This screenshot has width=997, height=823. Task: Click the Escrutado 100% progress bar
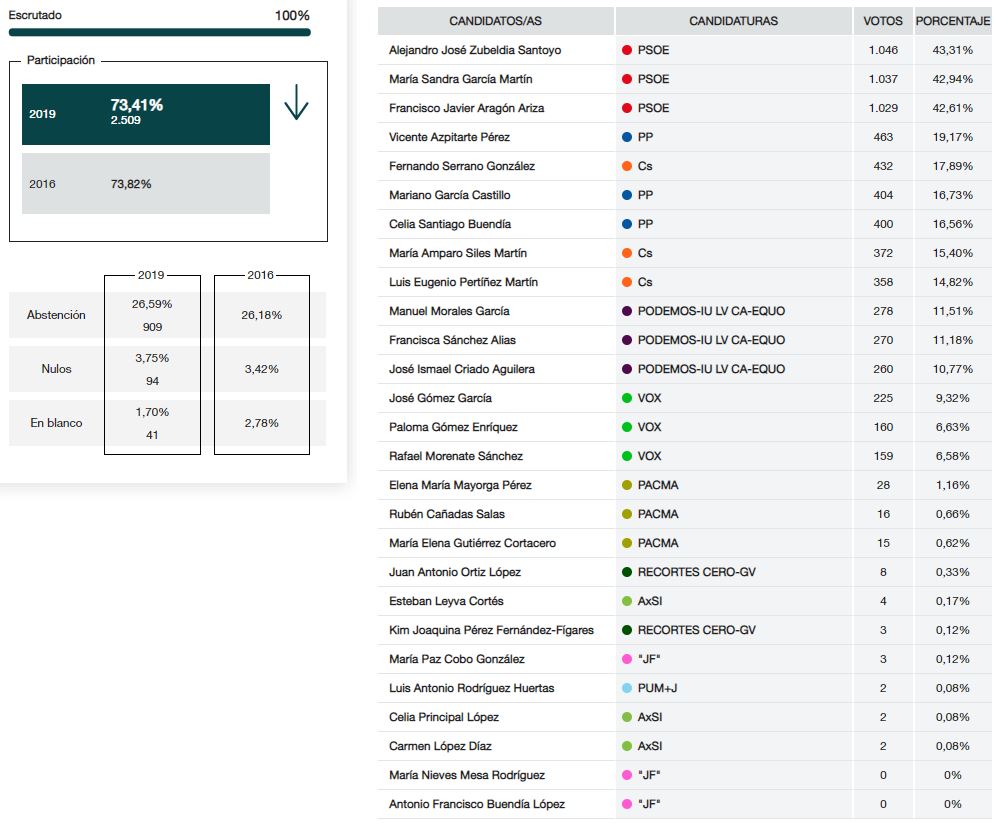tap(159, 32)
